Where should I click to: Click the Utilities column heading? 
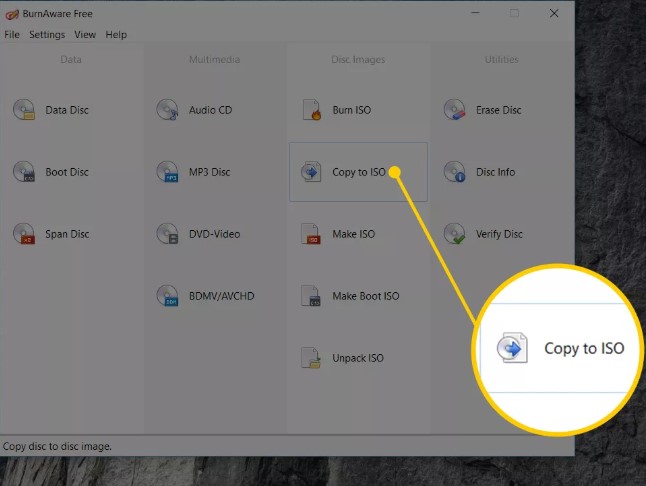click(501, 59)
